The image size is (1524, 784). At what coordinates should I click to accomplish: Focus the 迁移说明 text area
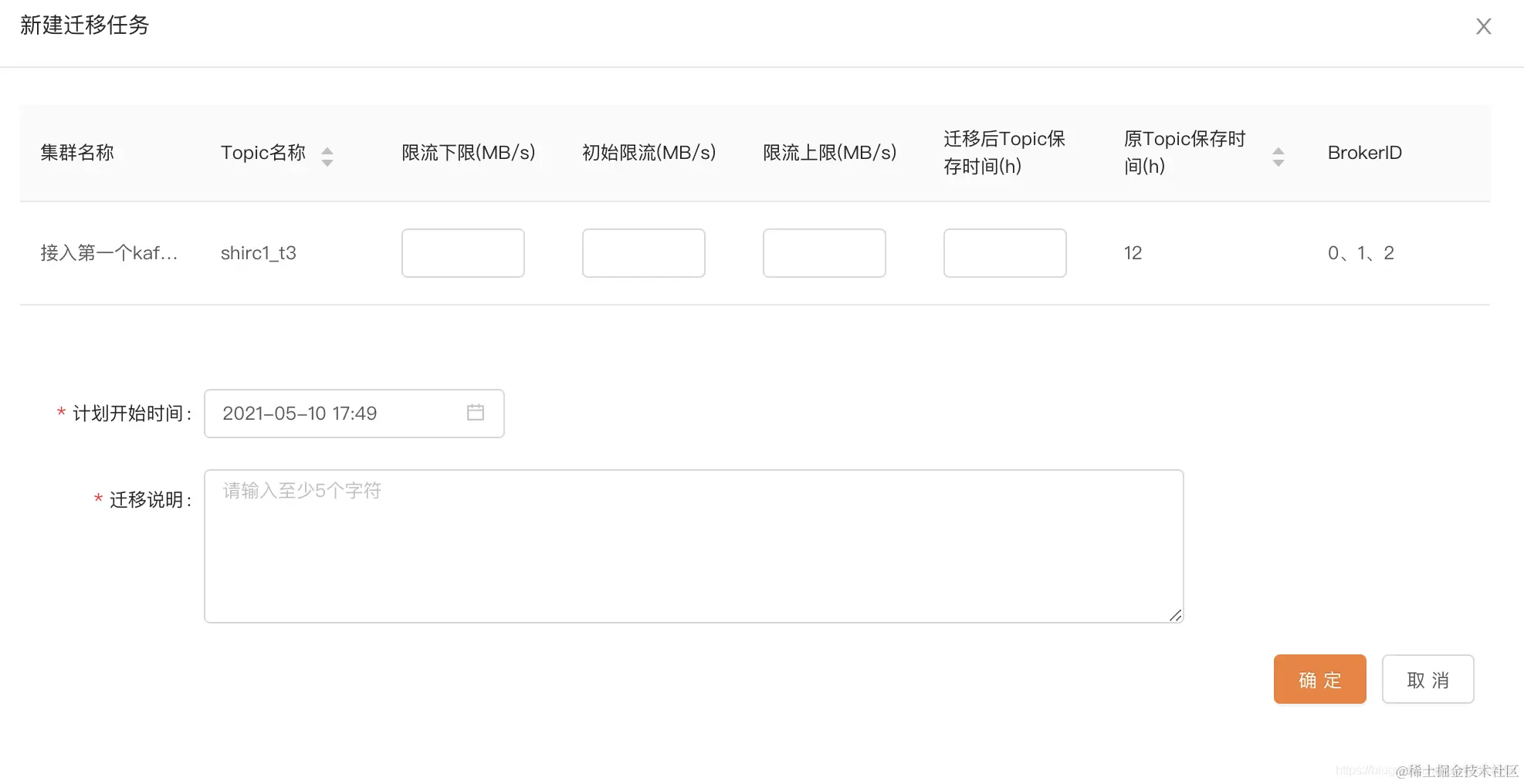click(x=694, y=546)
